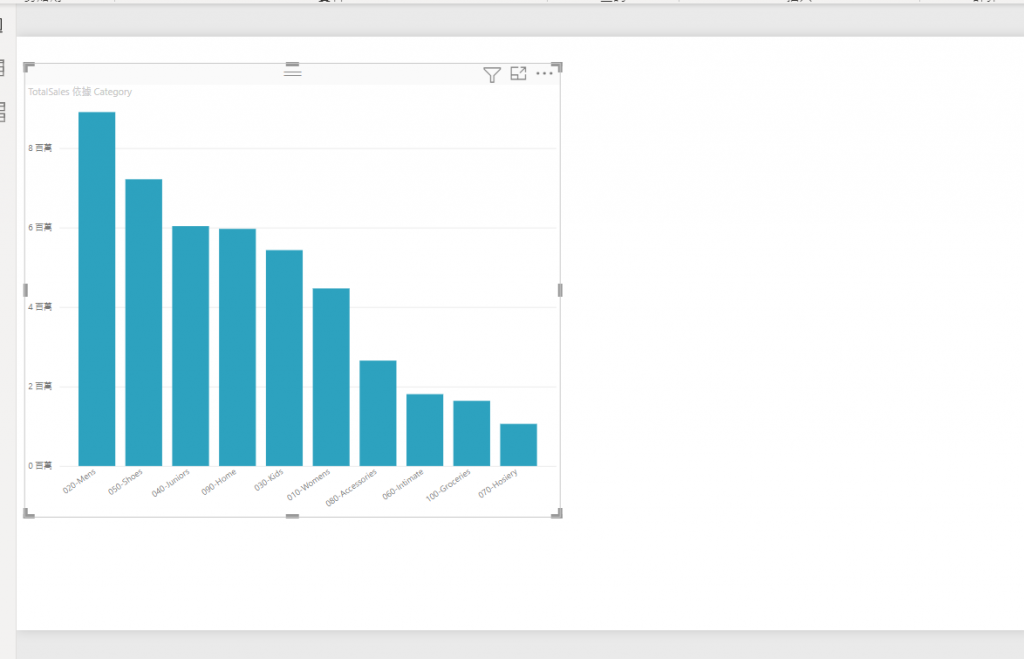The height and width of the screenshot is (659, 1024).
Task: Open focus mode for the chart
Action: (518, 74)
